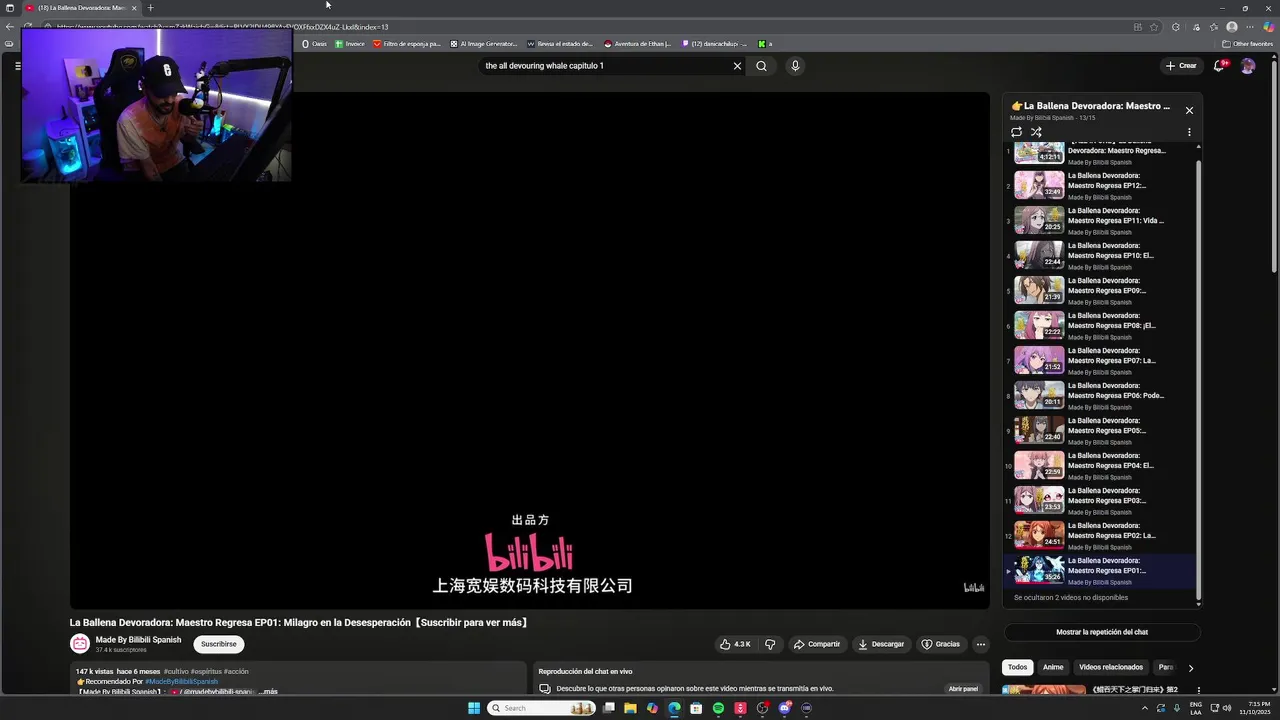
Task: Expand description with ...más
Action: pyautogui.click(x=270, y=691)
